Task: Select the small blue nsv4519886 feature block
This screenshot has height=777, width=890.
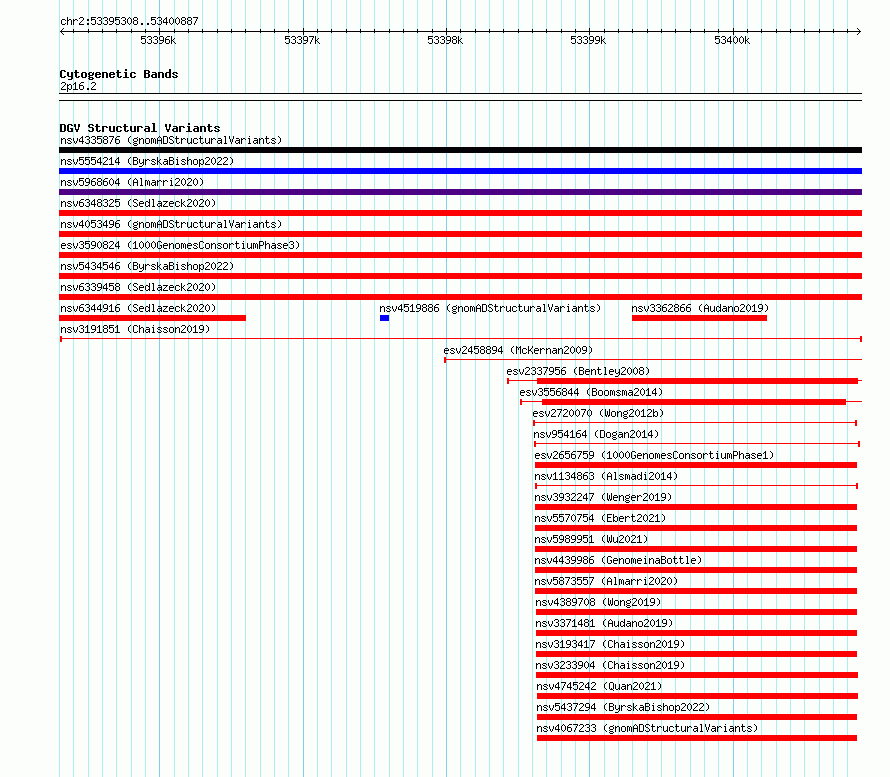Action: (384, 318)
